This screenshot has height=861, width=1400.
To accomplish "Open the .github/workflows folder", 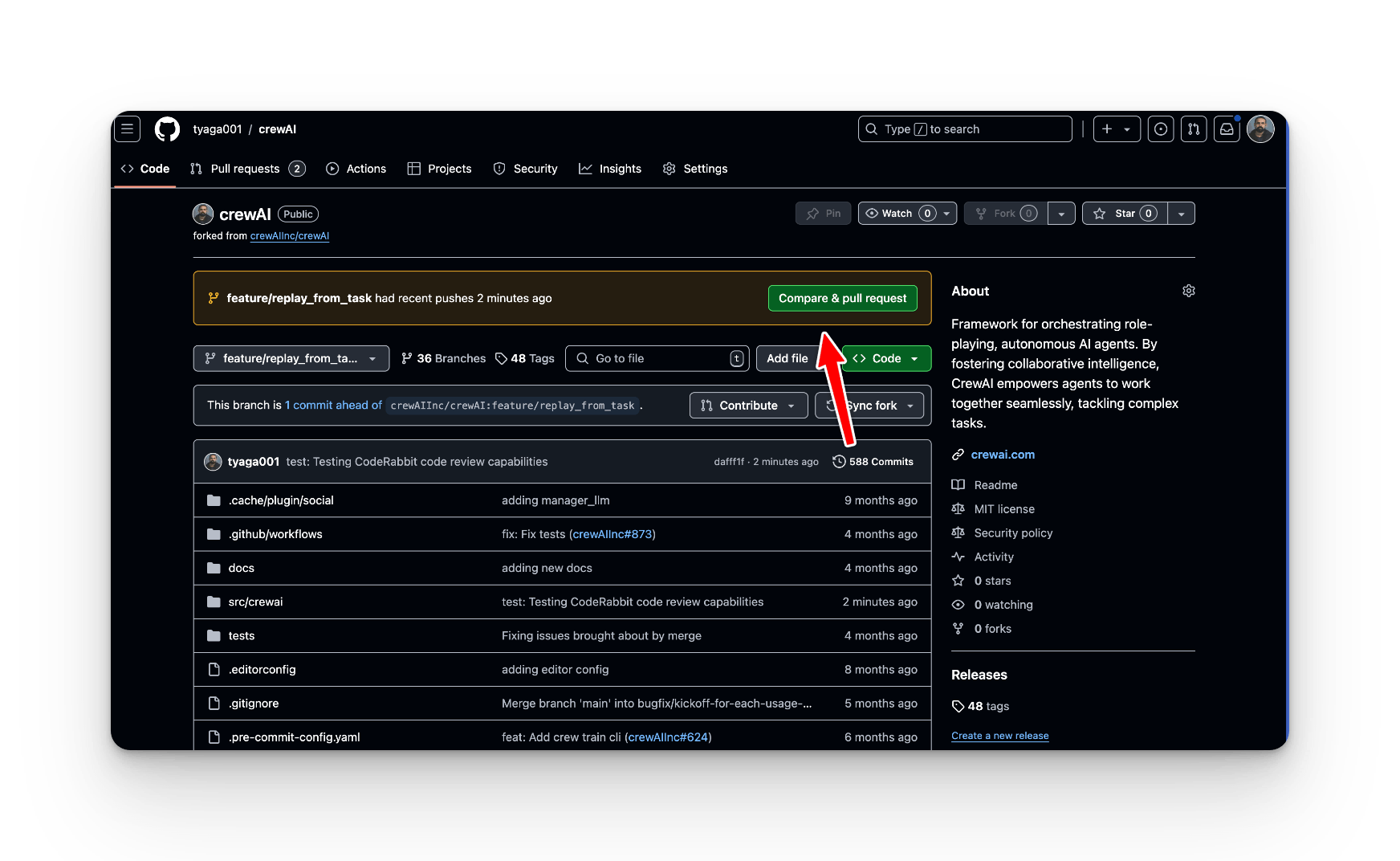I will point(275,534).
